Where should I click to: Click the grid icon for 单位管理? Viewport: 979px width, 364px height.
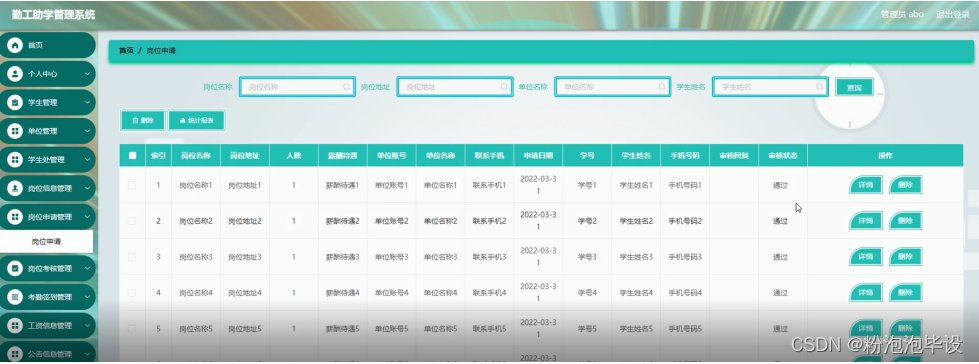coord(15,131)
